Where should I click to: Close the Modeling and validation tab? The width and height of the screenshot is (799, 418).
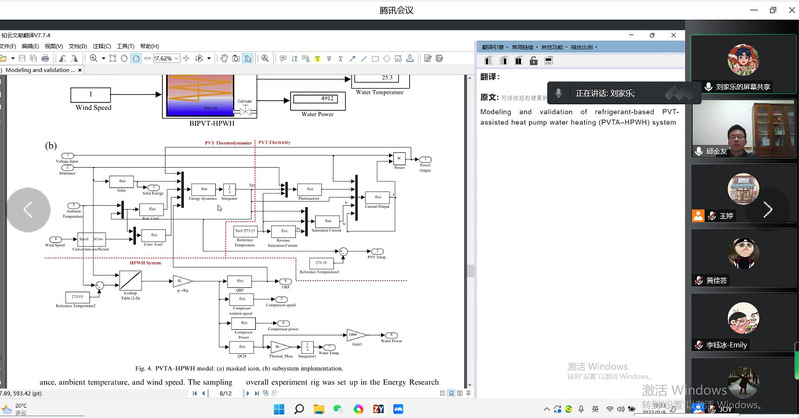click(80, 70)
